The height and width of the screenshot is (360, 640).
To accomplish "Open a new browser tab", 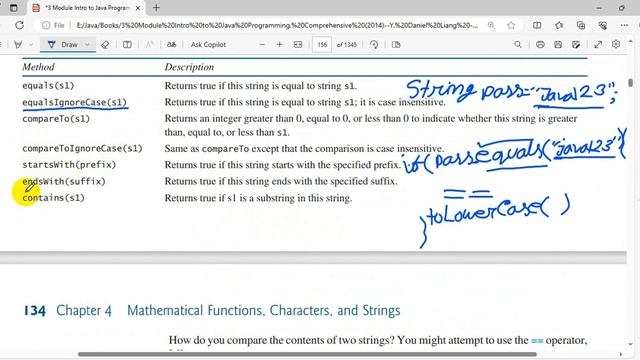I will pos(156,8).
